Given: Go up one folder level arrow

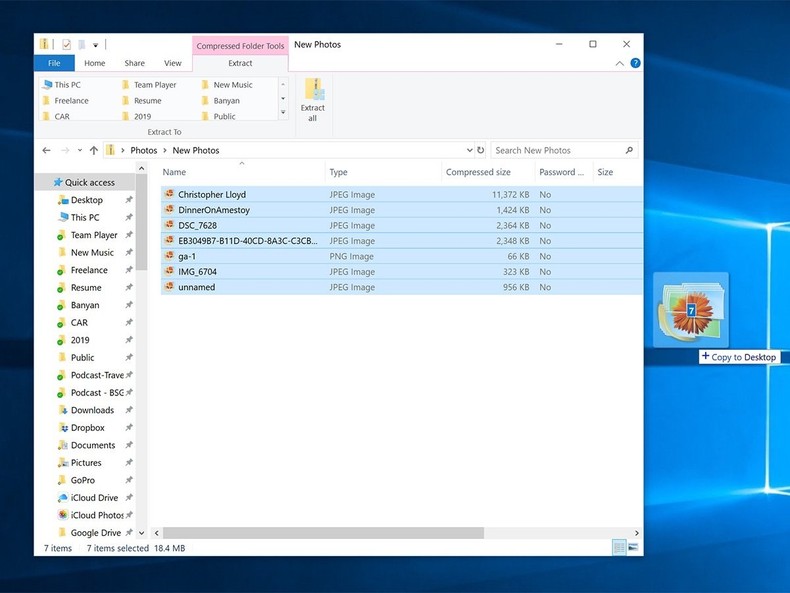Looking at the screenshot, I should (x=94, y=150).
